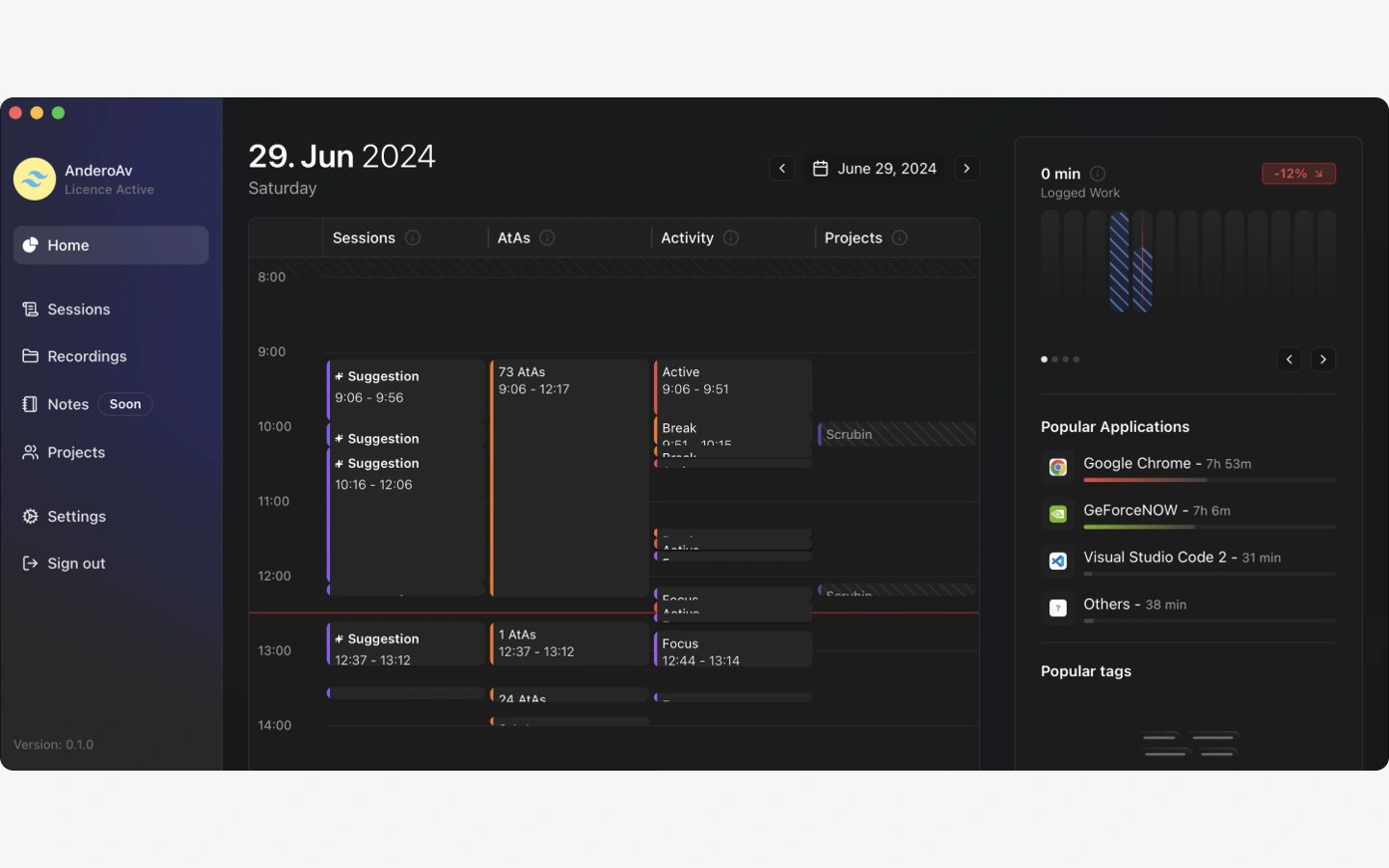Click info icon next to Activity column
Viewport: 1389px width, 868px height.
pos(731,238)
